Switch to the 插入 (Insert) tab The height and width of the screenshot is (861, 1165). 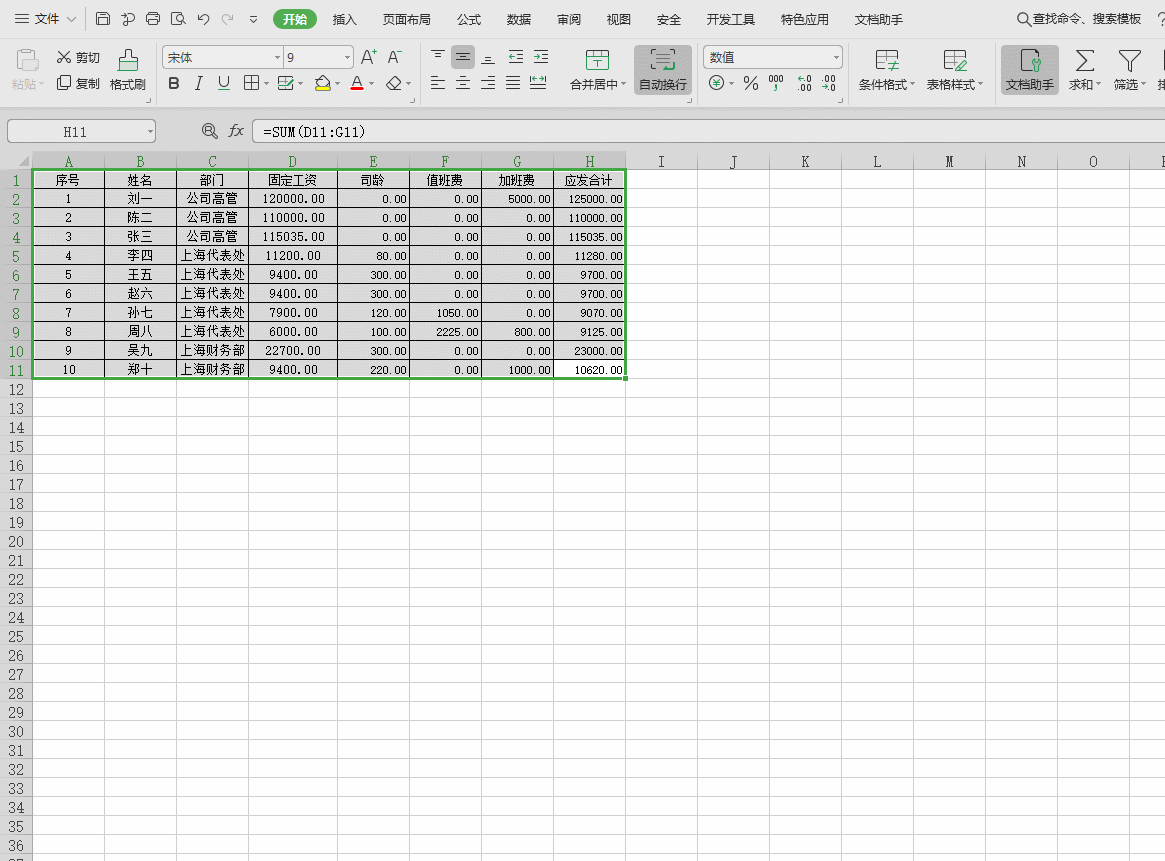[344, 19]
